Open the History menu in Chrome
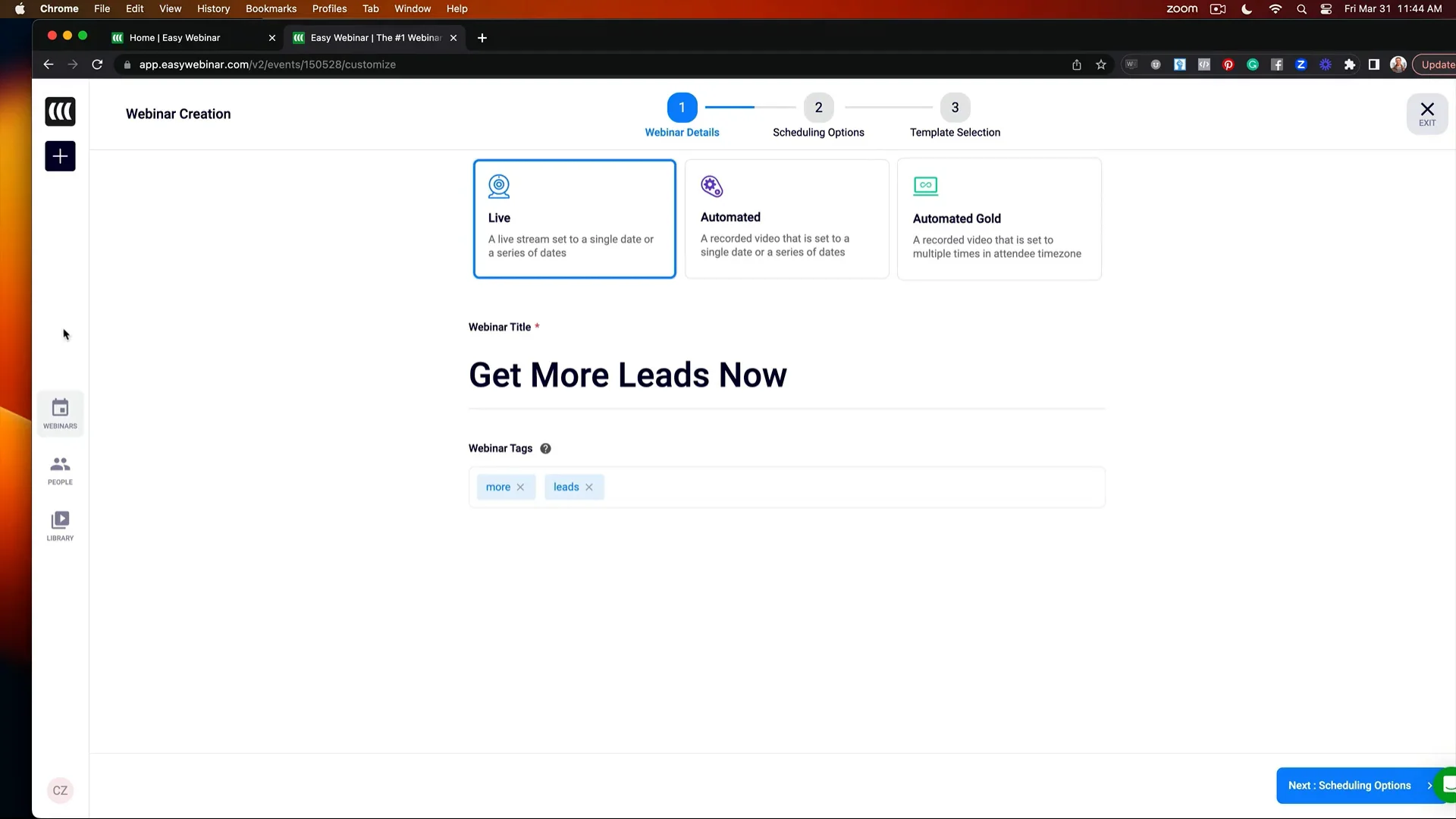This screenshot has width=1456, height=819. [212, 8]
